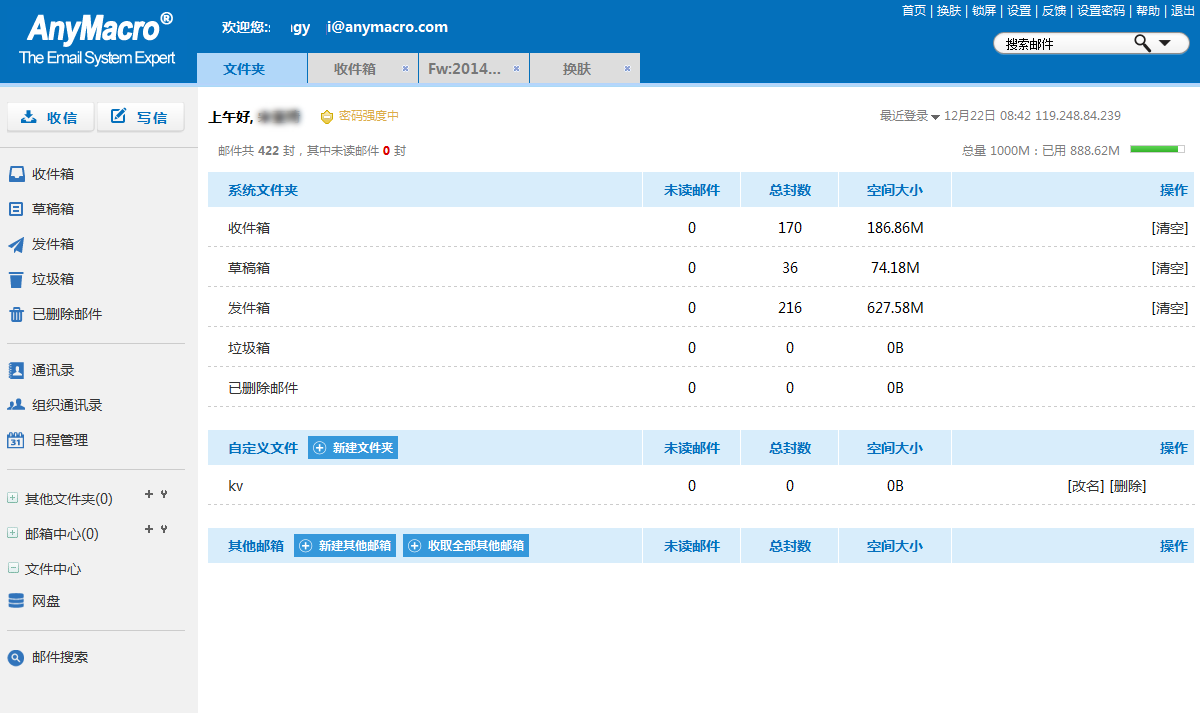Collapse the 文件中心 tree node
This screenshot has height=713, width=1200.
(13, 568)
